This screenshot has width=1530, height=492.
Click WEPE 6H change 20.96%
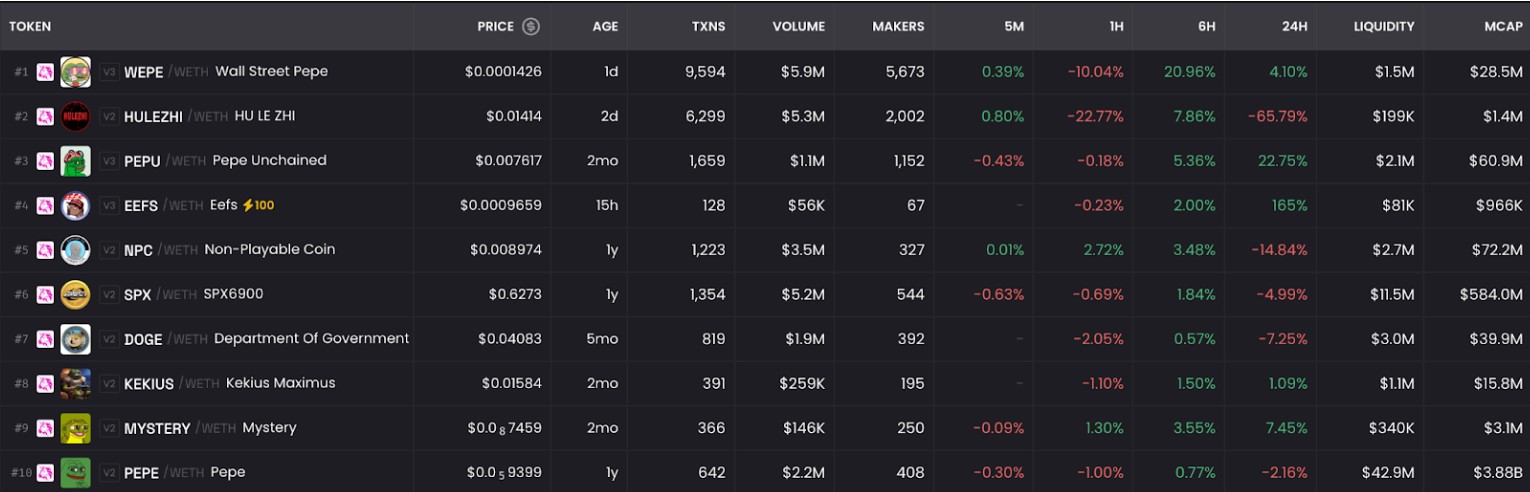click(1190, 72)
